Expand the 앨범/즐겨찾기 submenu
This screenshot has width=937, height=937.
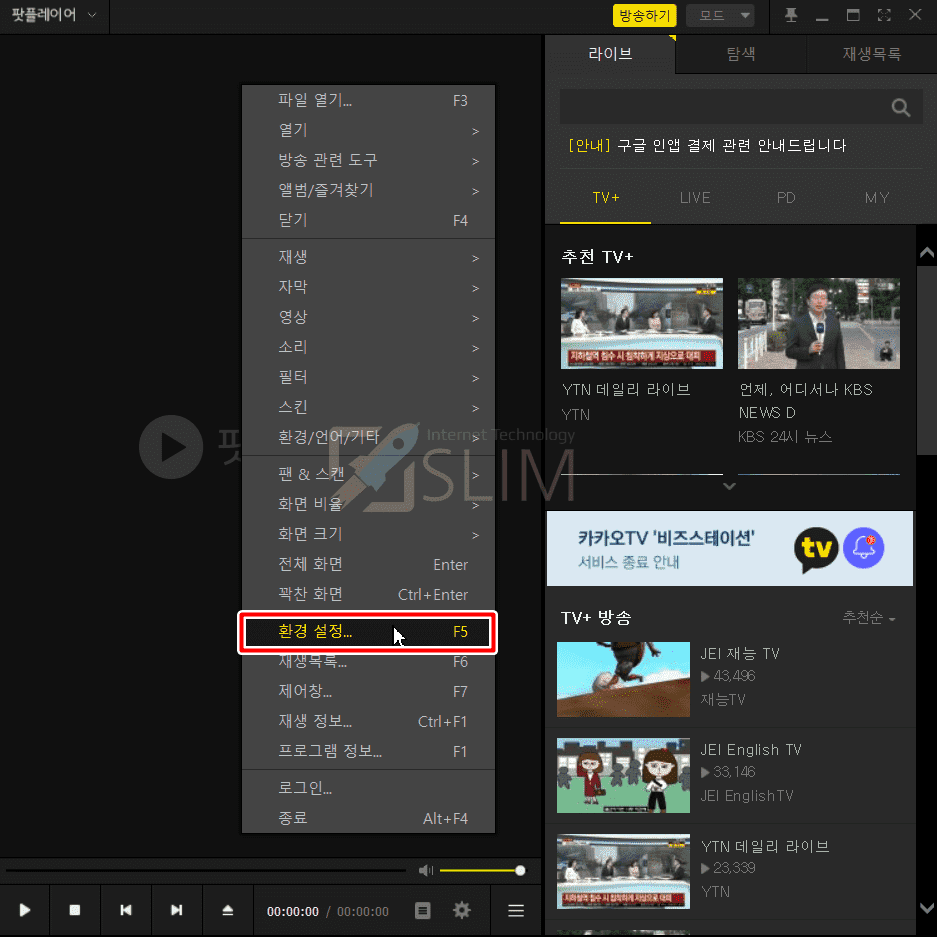[369, 190]
